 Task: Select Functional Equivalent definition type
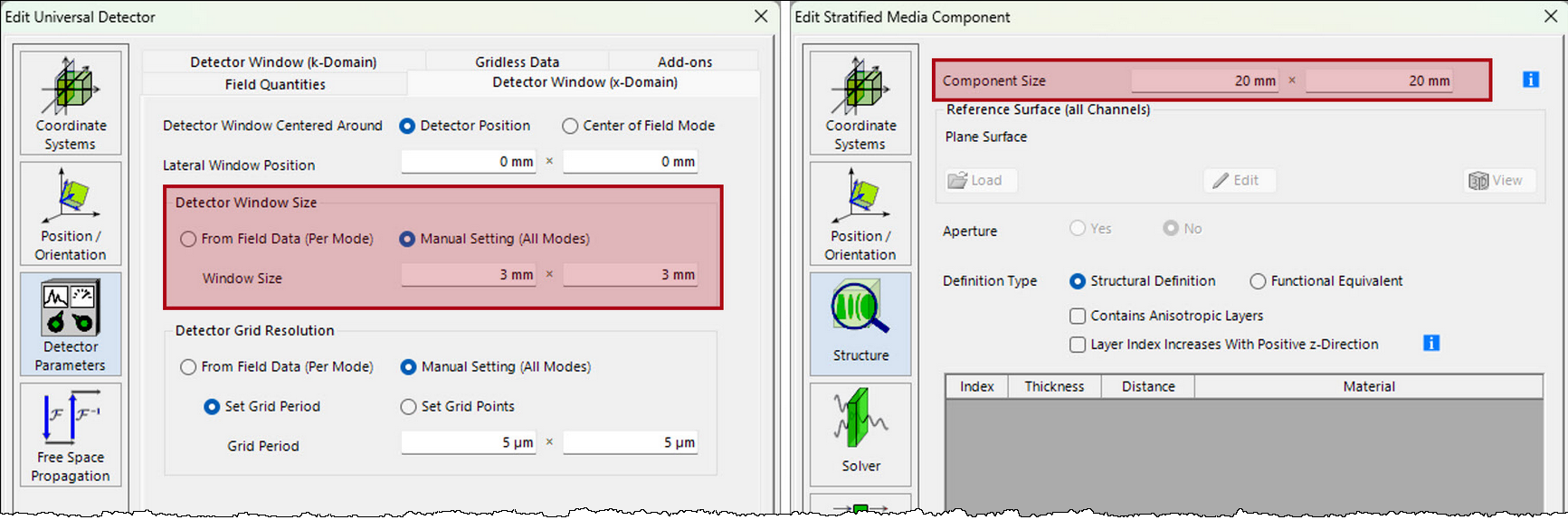(1326, 281)
